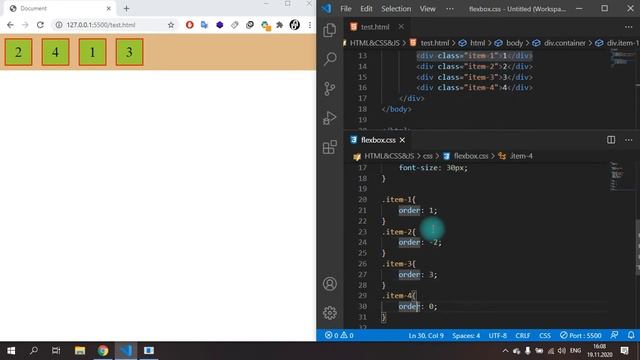Open the View menu
The width and height of the screenshot is (640, 360).
tap(427, 9)
